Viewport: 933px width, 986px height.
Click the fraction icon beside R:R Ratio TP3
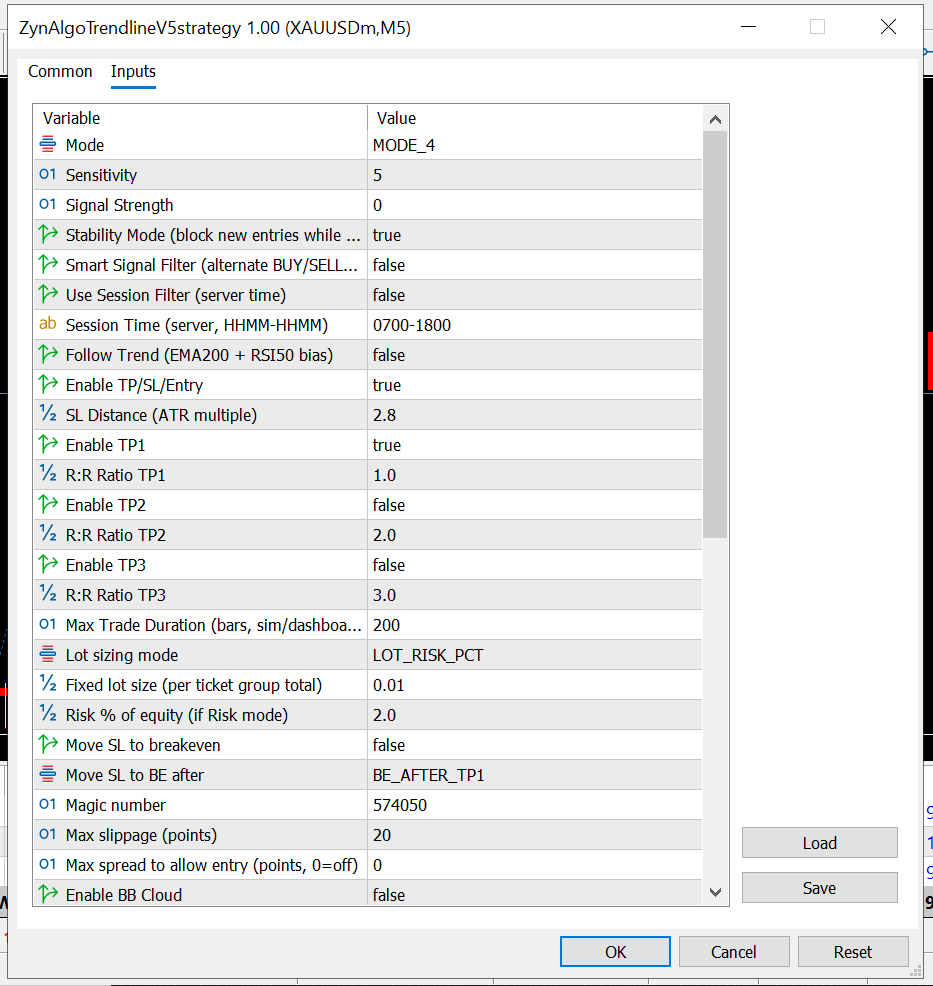pyautogui.click(x=48, y=594)
